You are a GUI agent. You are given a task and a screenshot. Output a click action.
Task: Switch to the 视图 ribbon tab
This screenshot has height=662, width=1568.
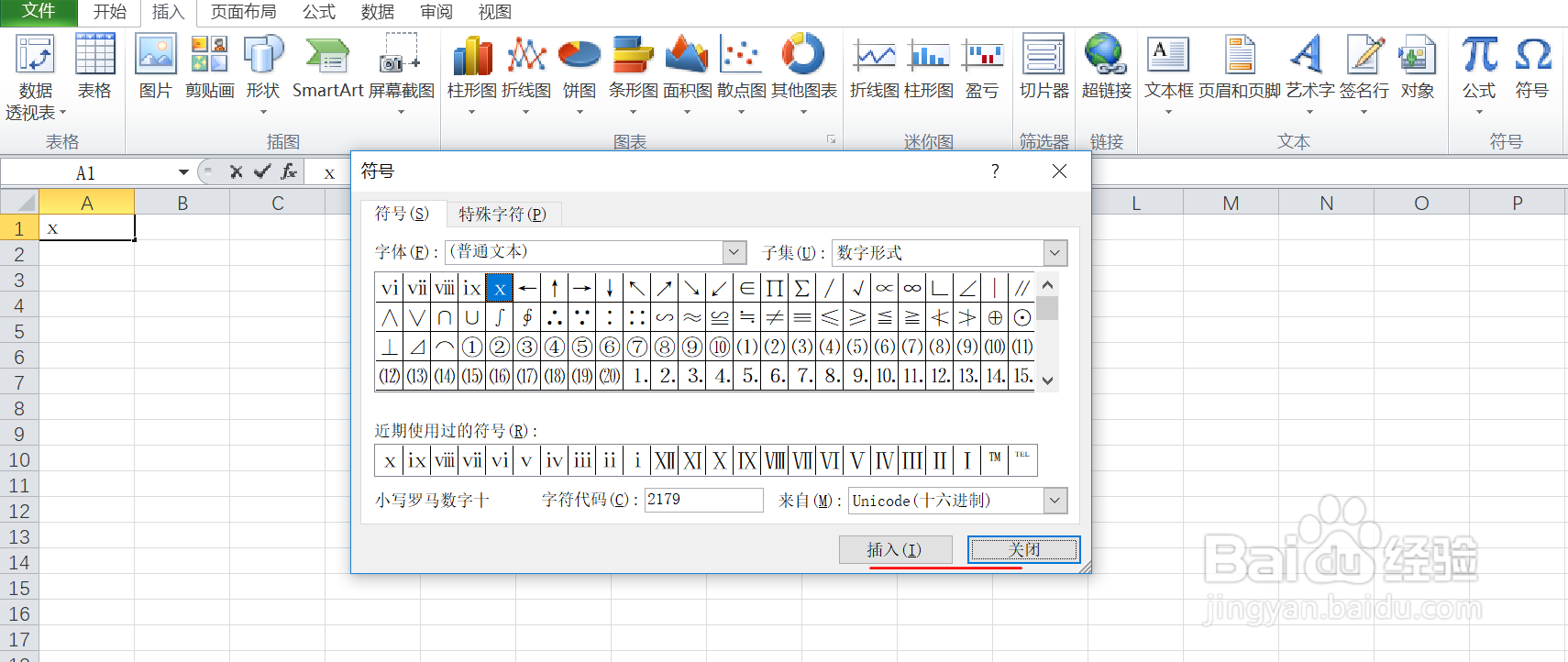pos(495,12)
